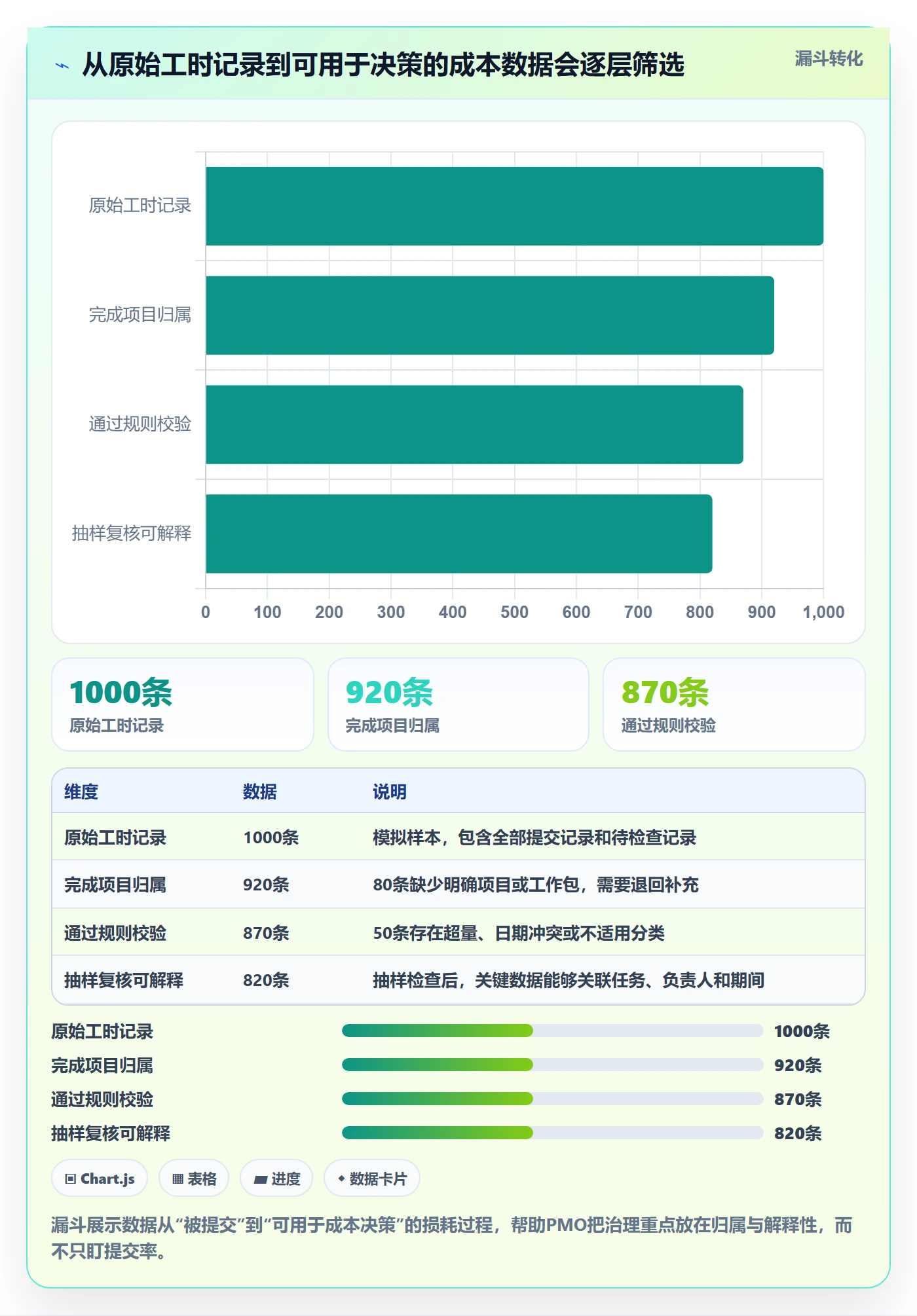Click the 1,000 tick label on the x-axis

tap(823, 612)
